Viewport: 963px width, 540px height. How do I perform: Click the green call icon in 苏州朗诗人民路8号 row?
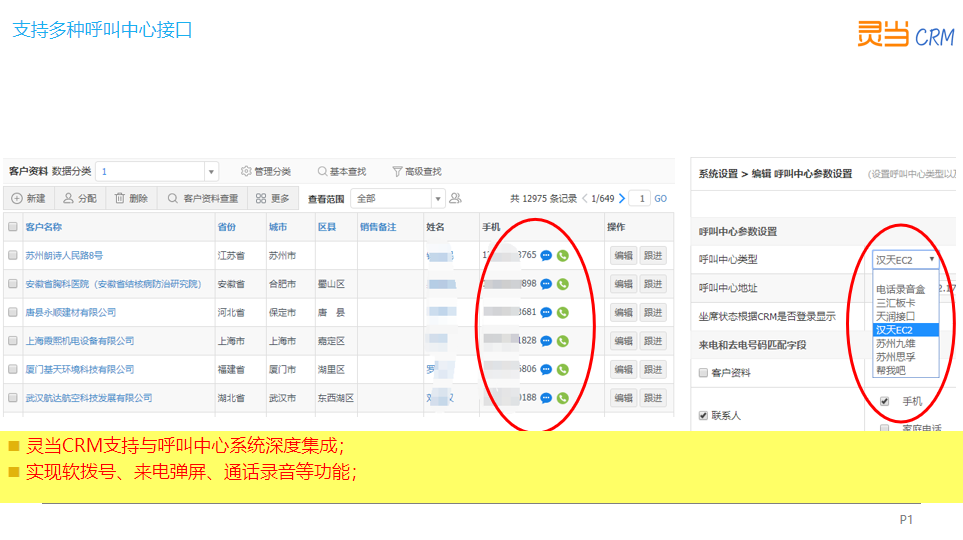[x=563, y=256]
